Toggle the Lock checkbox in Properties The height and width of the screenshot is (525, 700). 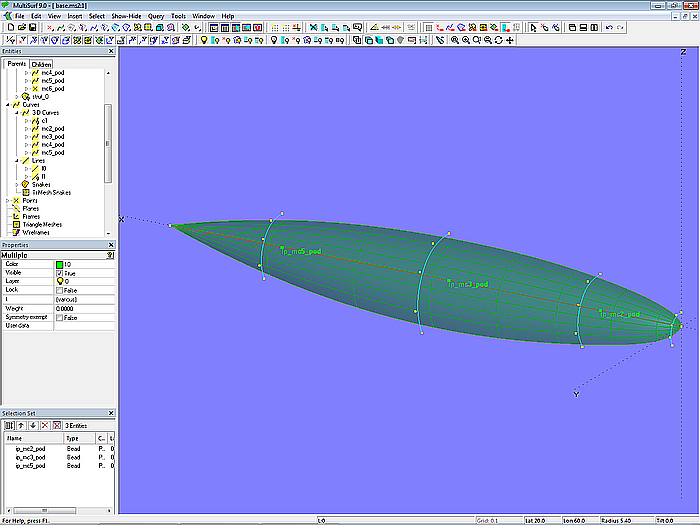(60, 290)
